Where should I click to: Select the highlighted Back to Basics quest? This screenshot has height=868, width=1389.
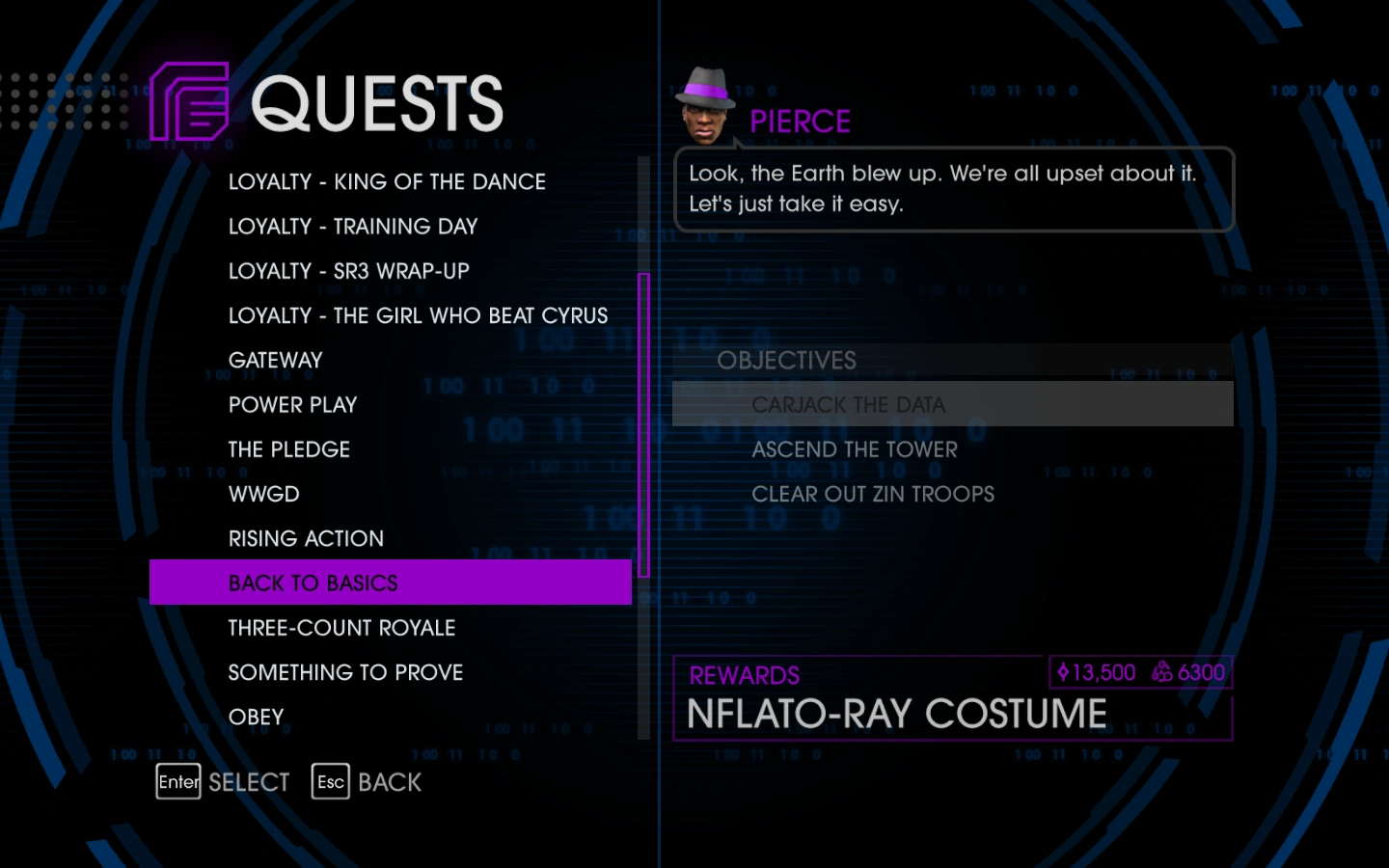(x=391, y=583)
